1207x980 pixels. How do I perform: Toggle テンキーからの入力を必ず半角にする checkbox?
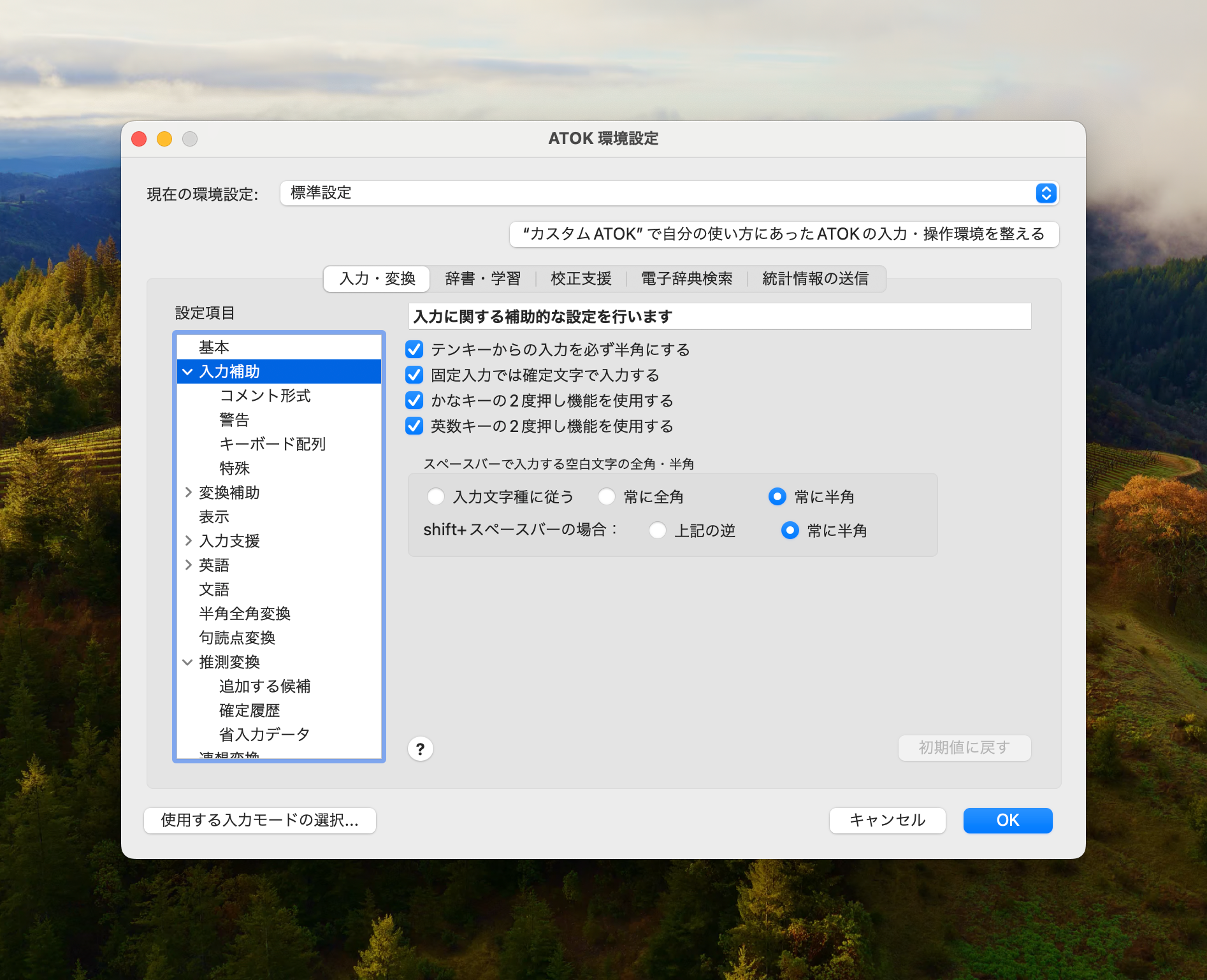414,349
